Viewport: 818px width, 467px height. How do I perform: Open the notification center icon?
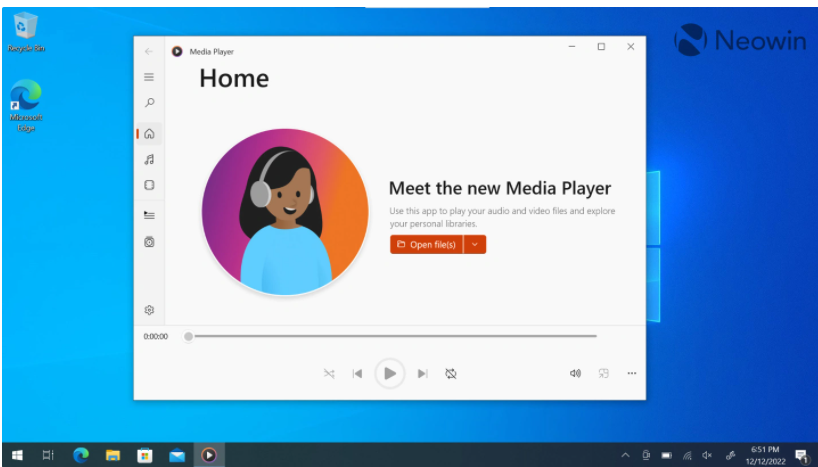tap(802, 456)
